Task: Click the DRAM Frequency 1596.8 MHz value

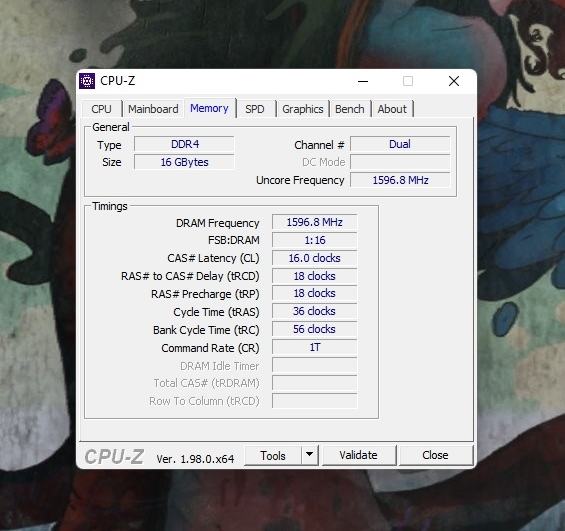Action: (315, 222)
